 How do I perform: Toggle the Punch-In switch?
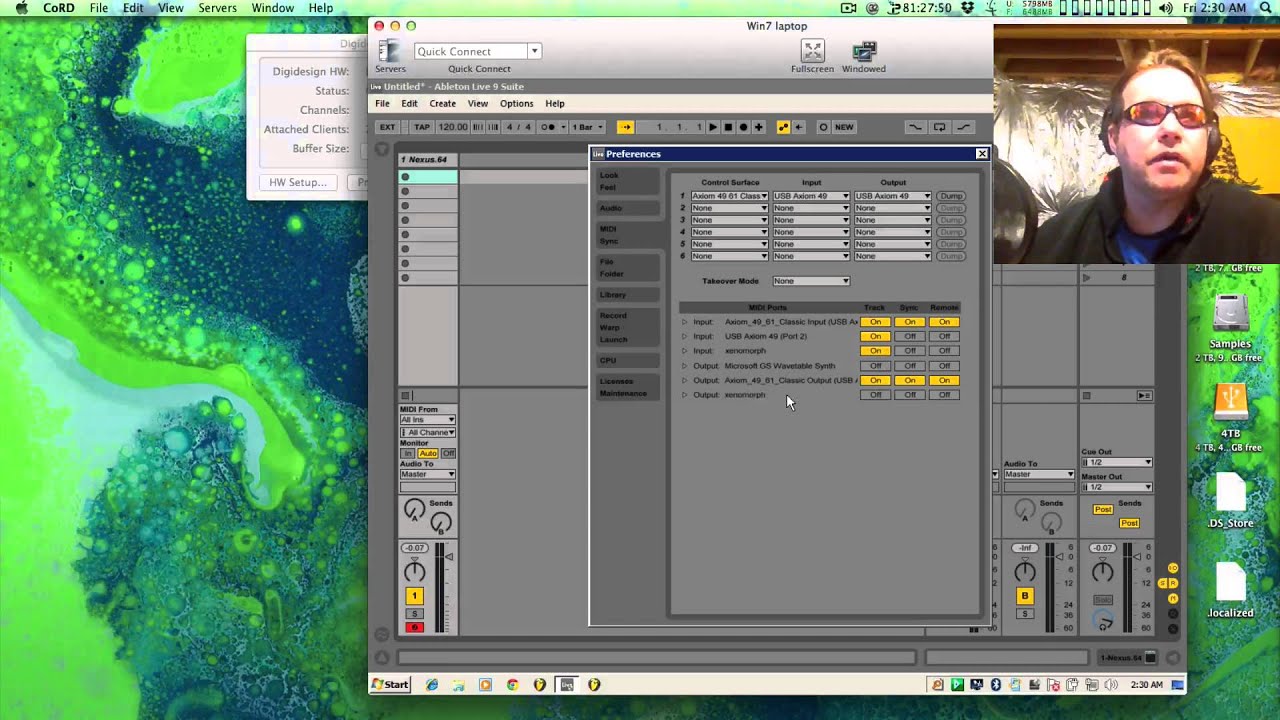[914, 127]
